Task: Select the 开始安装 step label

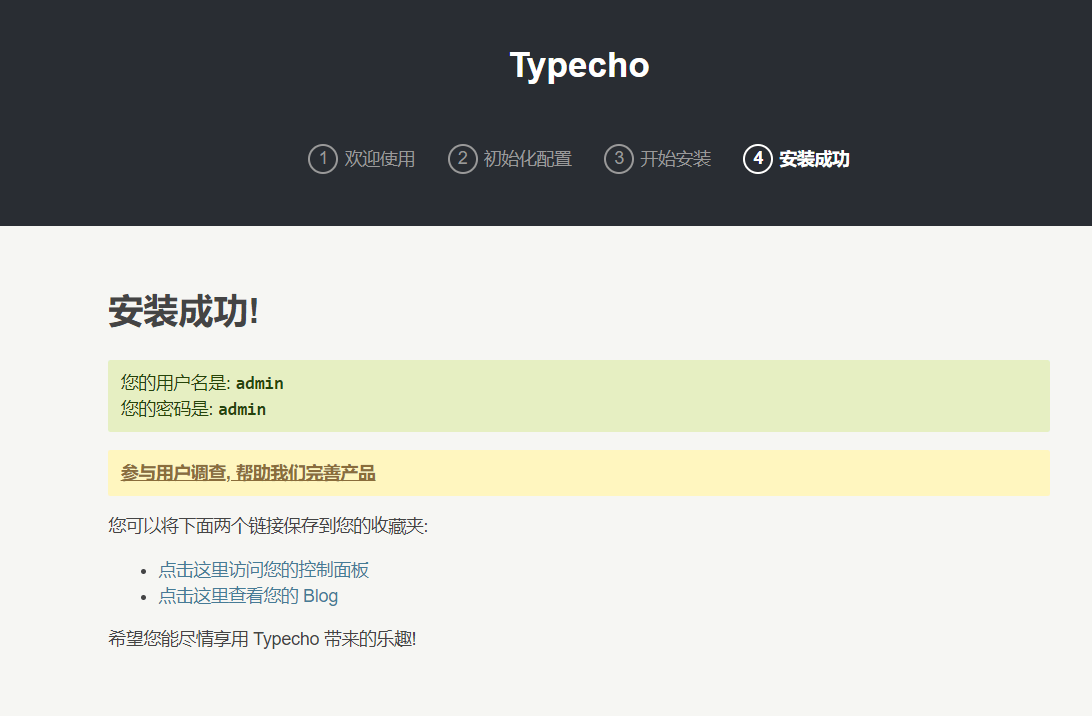Action: pos(675,159)
